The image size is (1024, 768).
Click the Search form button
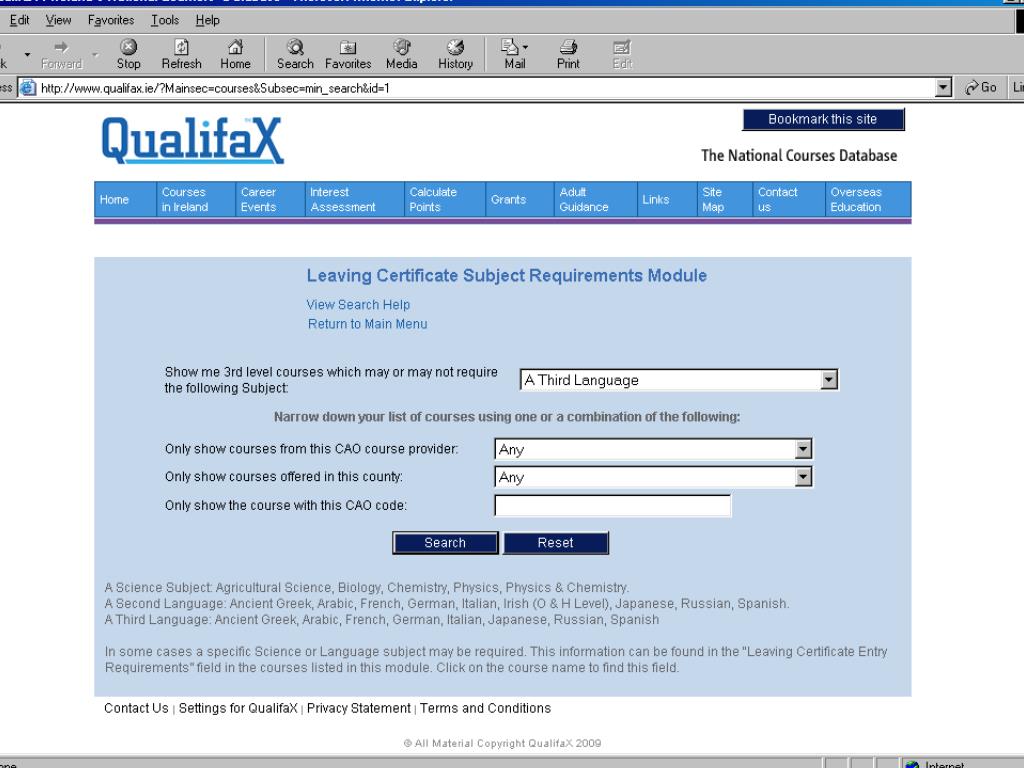[445, 543]
